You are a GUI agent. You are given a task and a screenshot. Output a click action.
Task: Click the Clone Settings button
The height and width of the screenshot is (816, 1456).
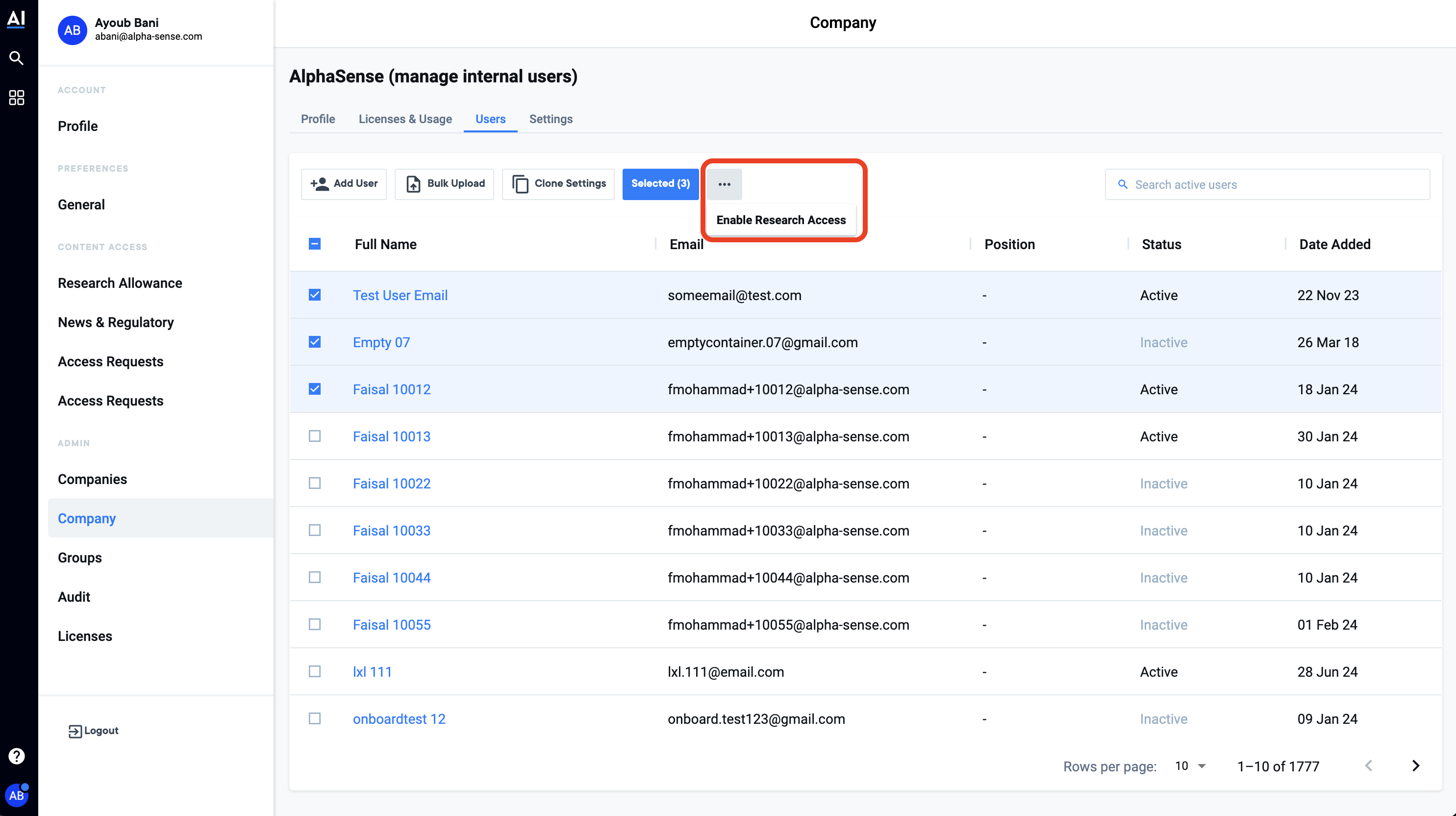558,184
